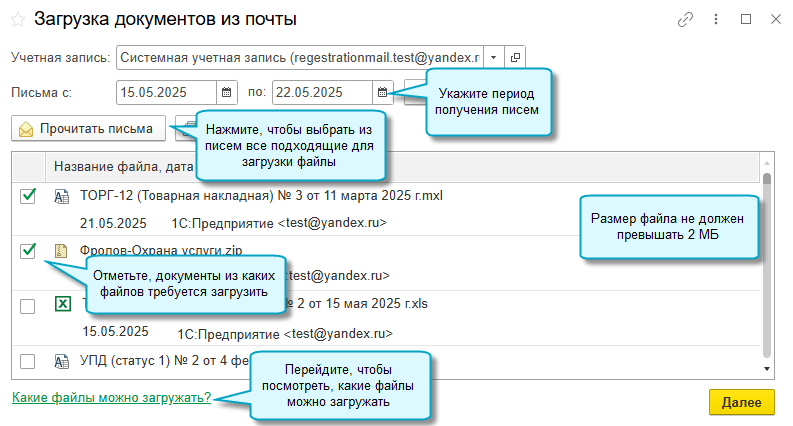Open the three-dot more actions menu
This screenshot has width=793, height=426.
pos(715,19)
